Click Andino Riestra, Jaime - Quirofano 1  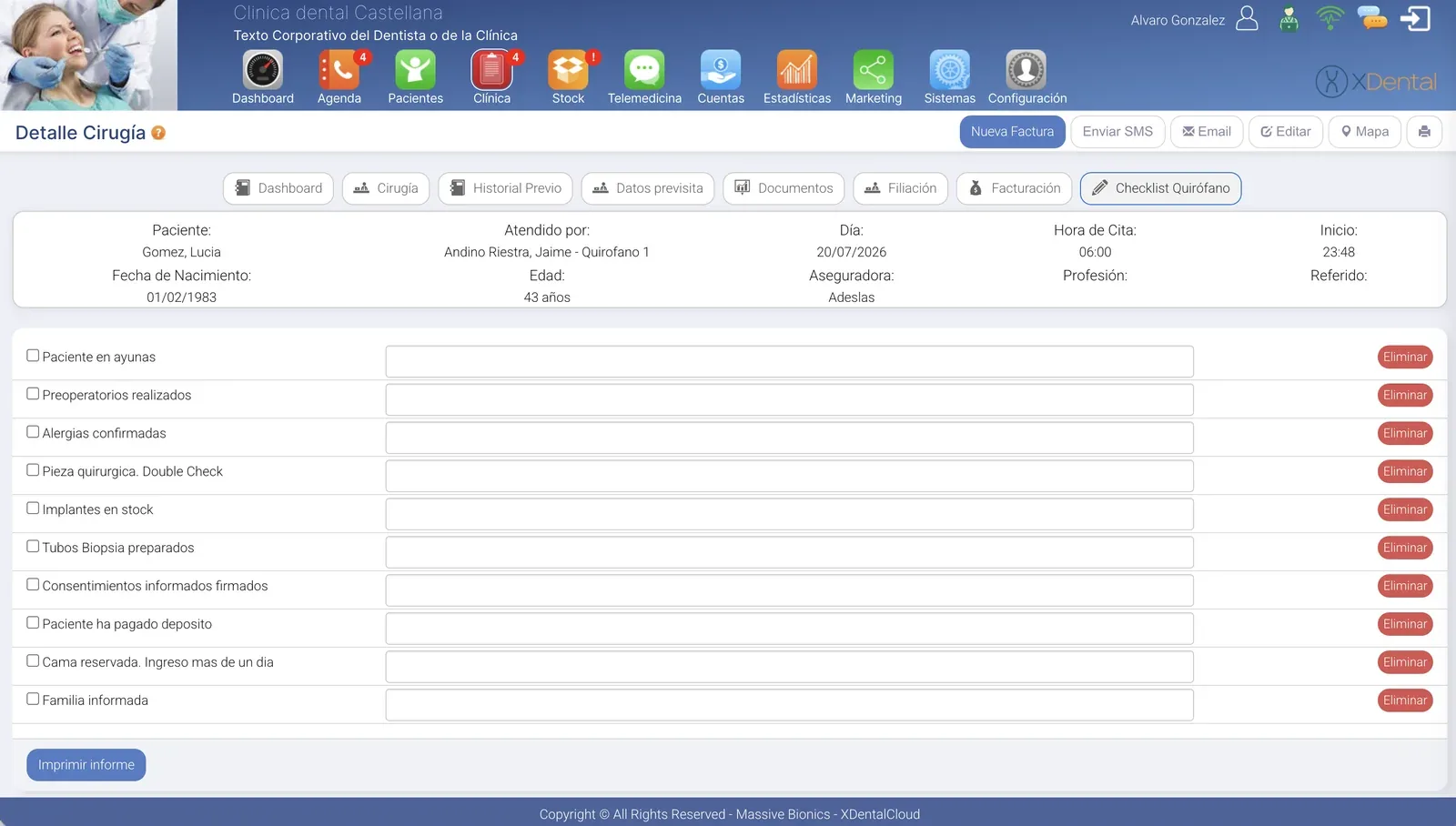[547, 252]
